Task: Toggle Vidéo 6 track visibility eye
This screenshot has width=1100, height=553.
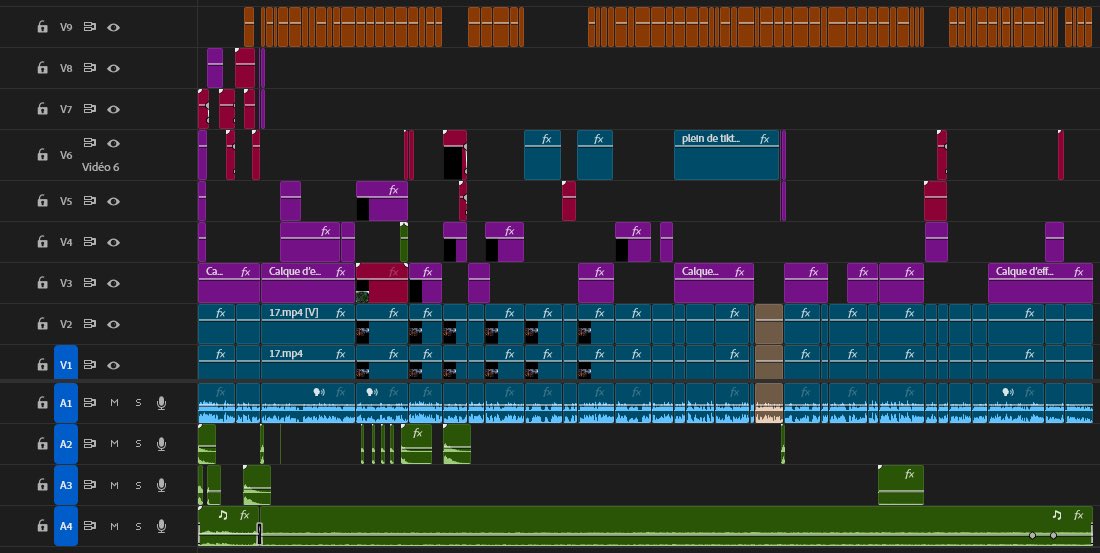Action: tap(114, 143)
